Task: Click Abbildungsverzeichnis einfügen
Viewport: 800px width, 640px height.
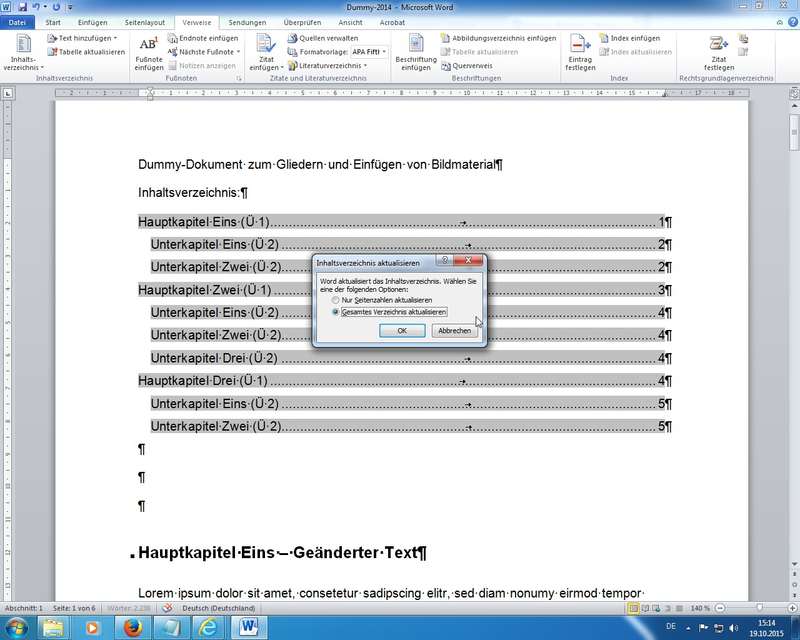Action: pyautogui.click(x=498, y=38)
